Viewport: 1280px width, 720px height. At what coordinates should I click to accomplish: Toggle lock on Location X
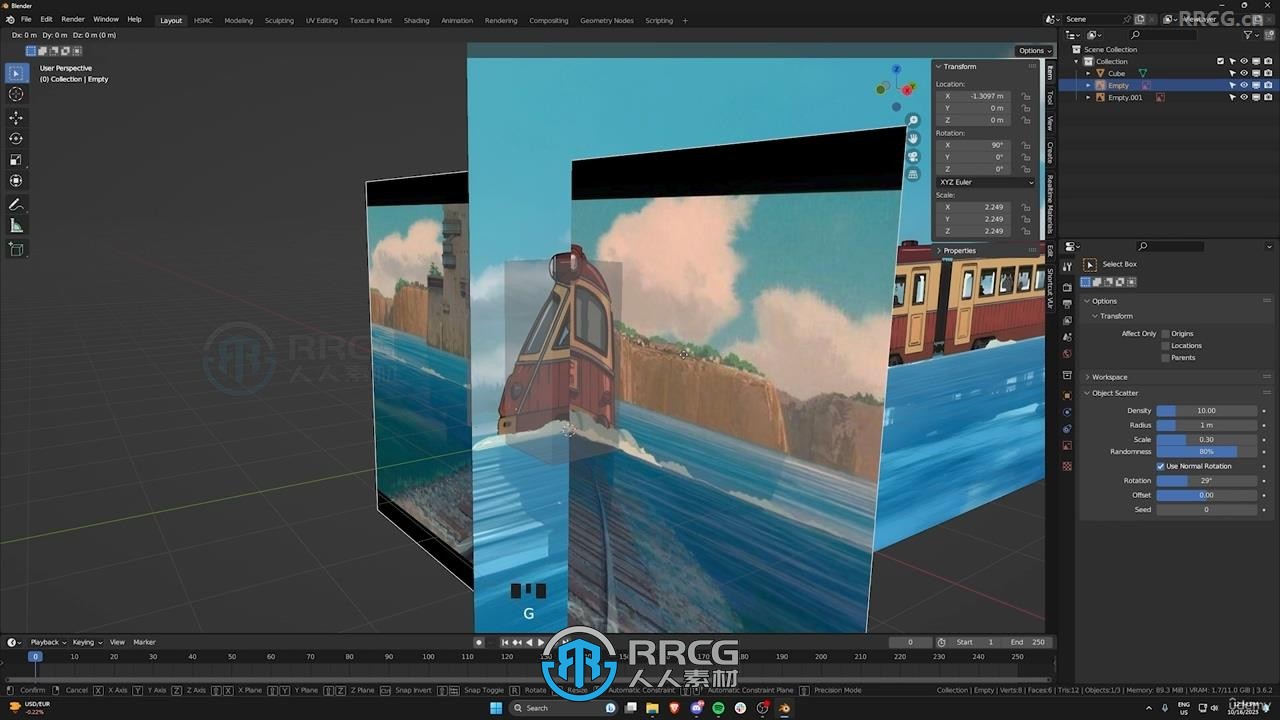(x=1026, y=96)
